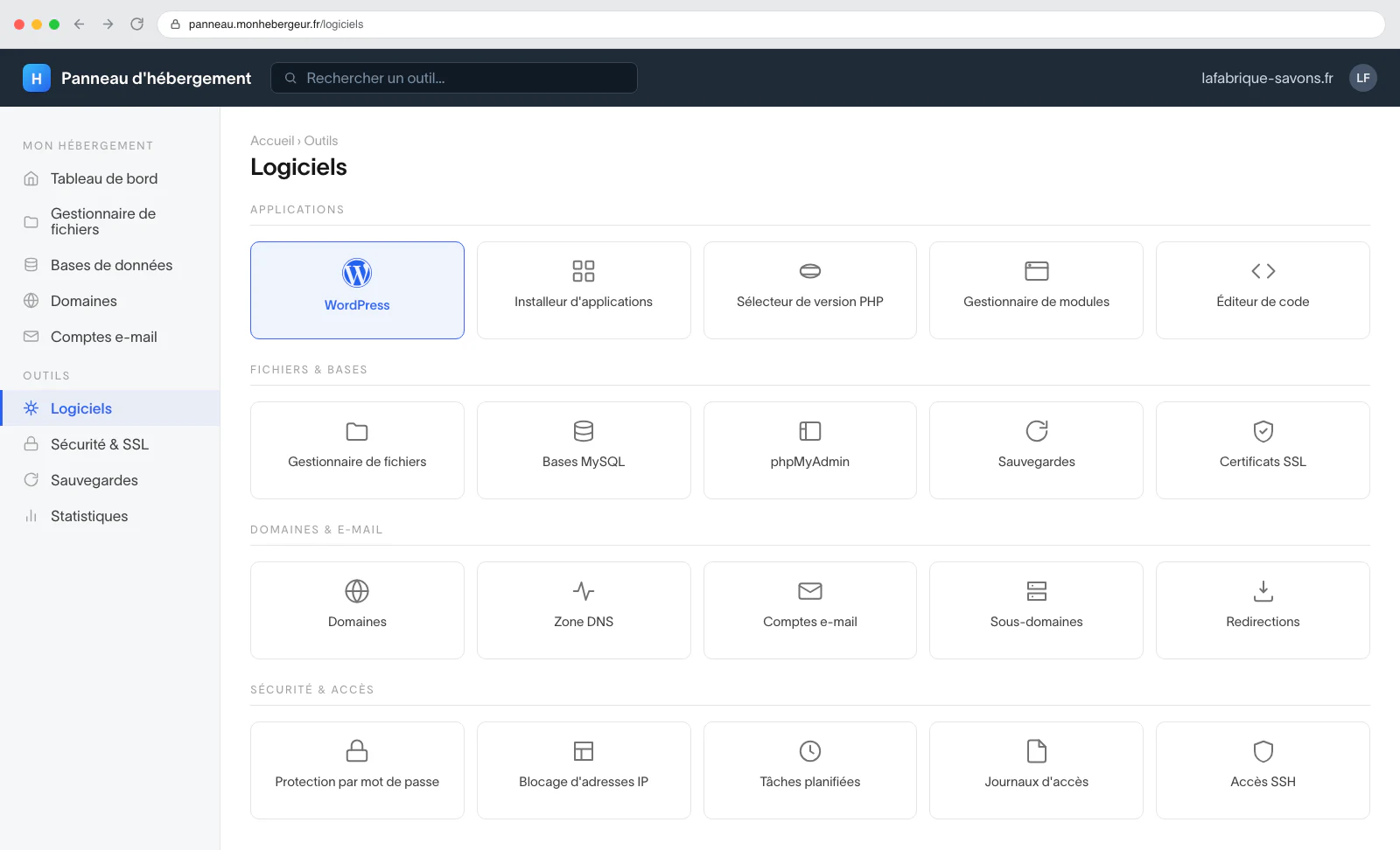Open the Domaines tile with globe icon

pos(357,610)
